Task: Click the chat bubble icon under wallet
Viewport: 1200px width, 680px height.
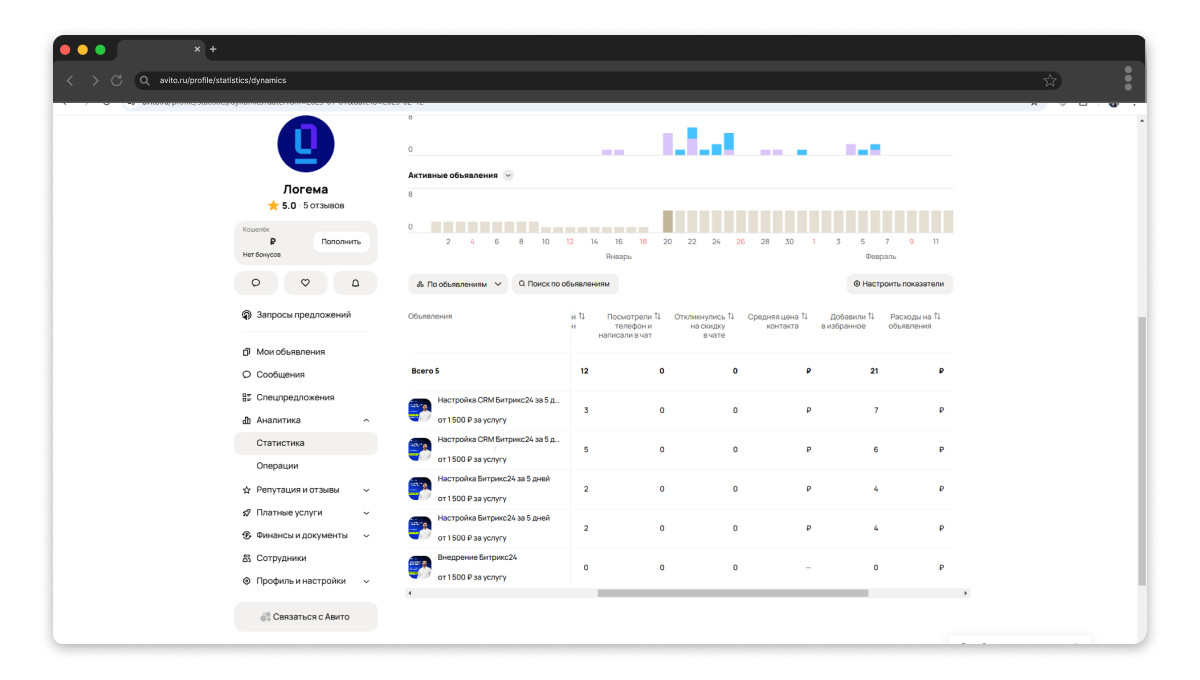Action: 256,283
